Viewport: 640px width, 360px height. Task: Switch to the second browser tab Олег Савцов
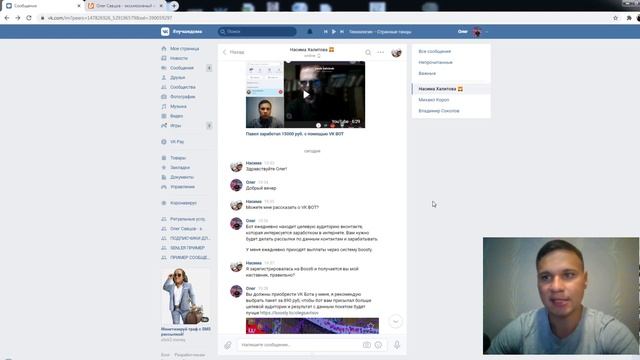coord(124,6)
